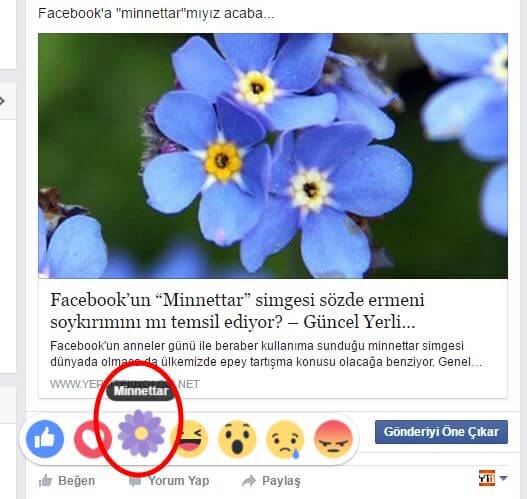The image size is (527, 499).
Task: Share the post using Paylaş
Action: [271, 481]
